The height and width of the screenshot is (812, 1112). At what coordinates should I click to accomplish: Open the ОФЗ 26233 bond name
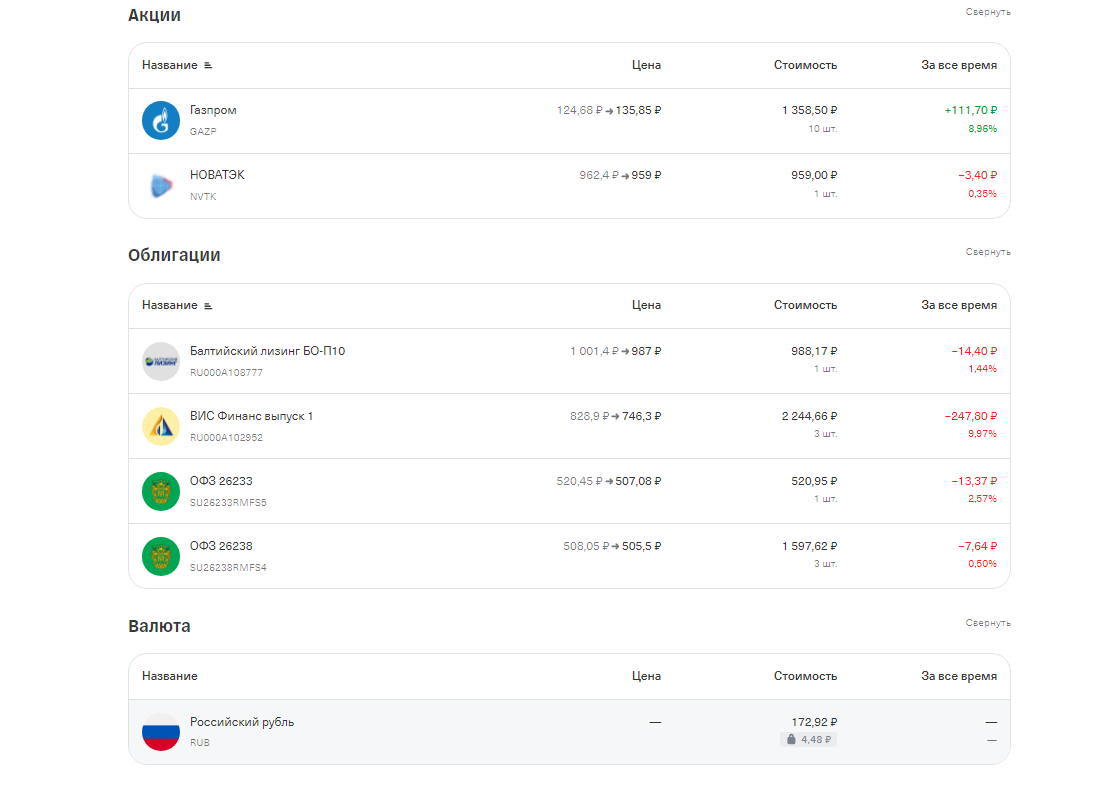click(x=221, y=481)
